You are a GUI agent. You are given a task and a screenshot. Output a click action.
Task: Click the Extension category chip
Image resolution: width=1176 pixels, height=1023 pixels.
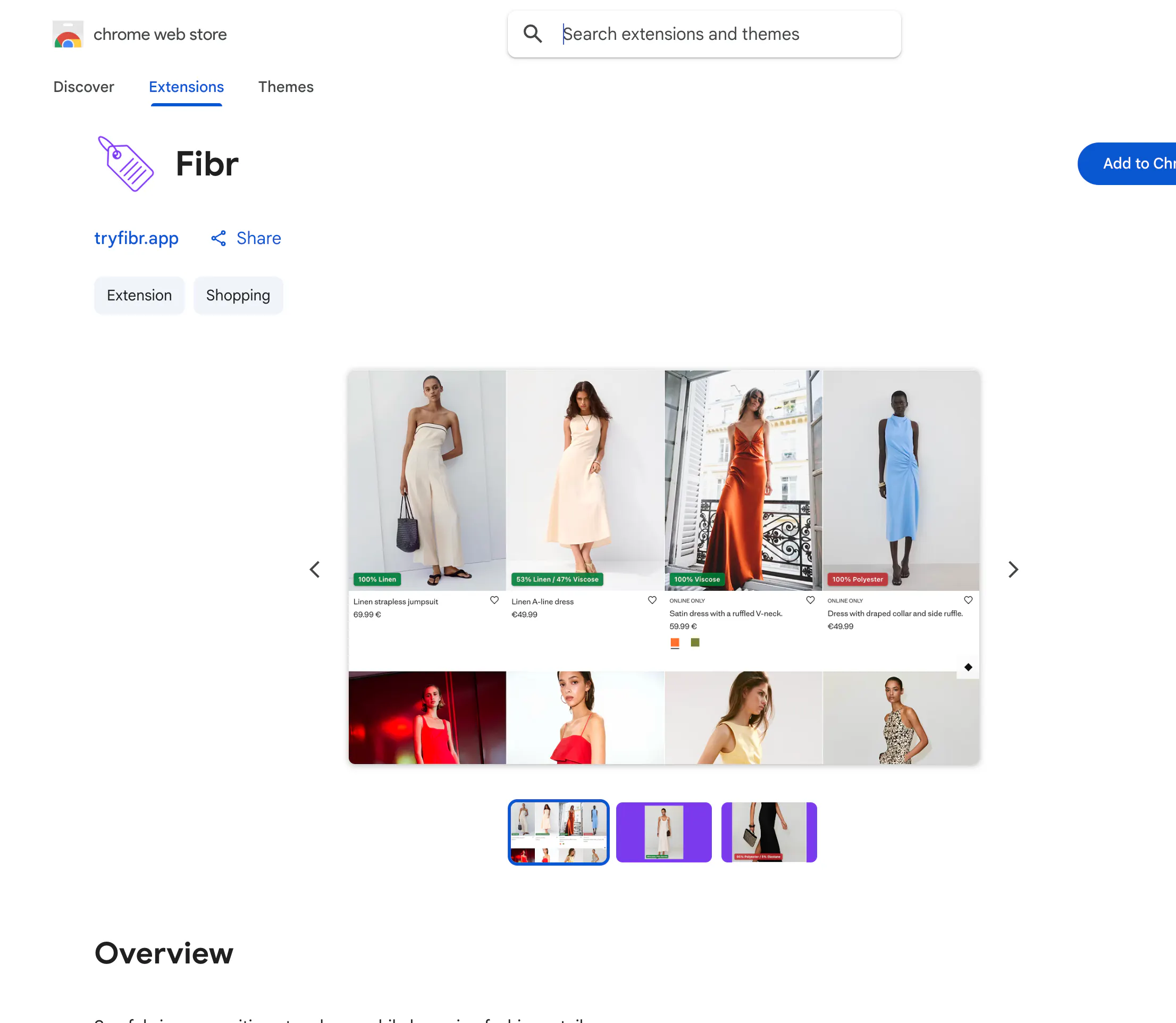click(x=139, y=295)
